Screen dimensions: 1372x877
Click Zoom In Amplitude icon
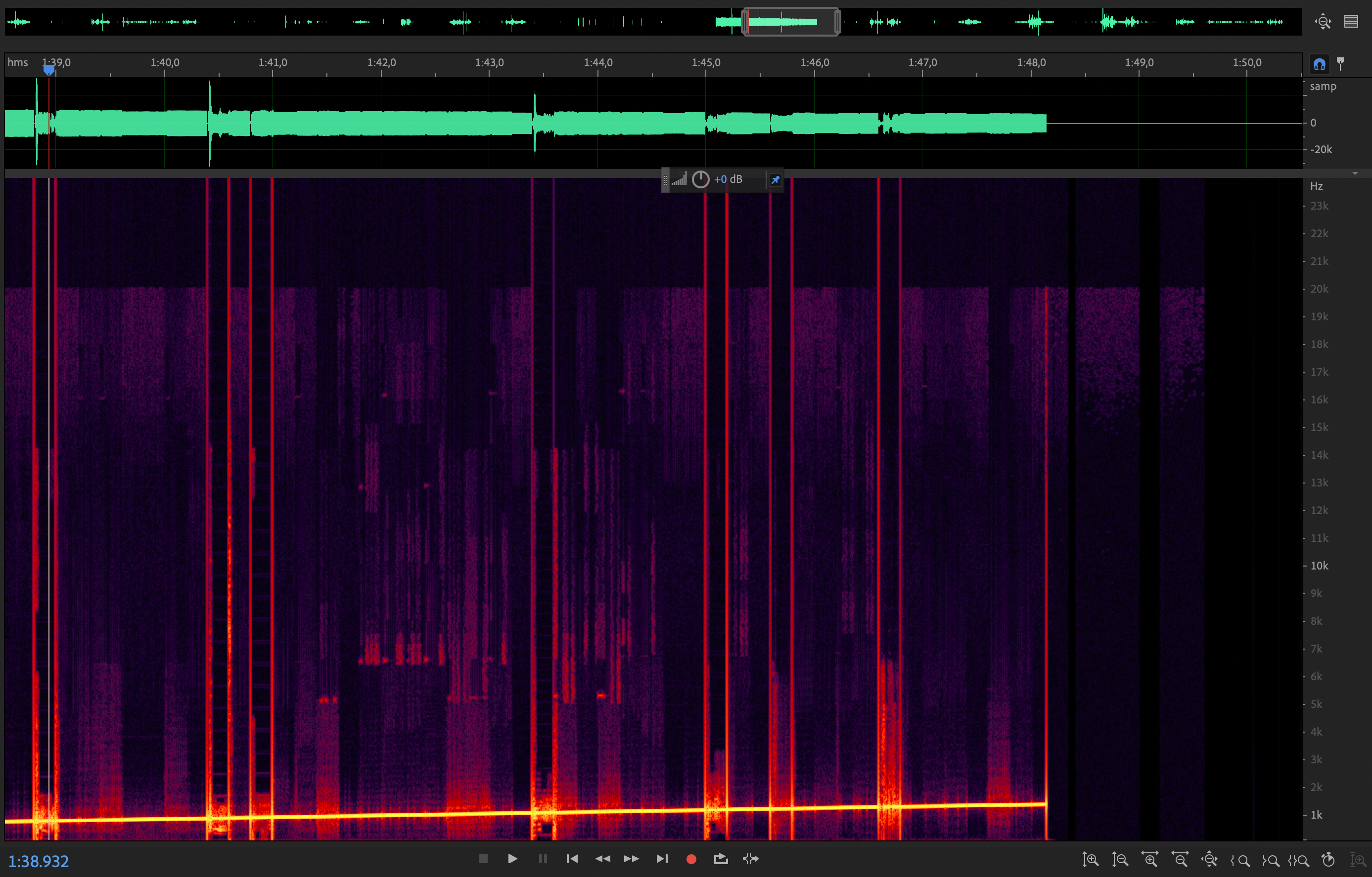[x=1090, y=859]
